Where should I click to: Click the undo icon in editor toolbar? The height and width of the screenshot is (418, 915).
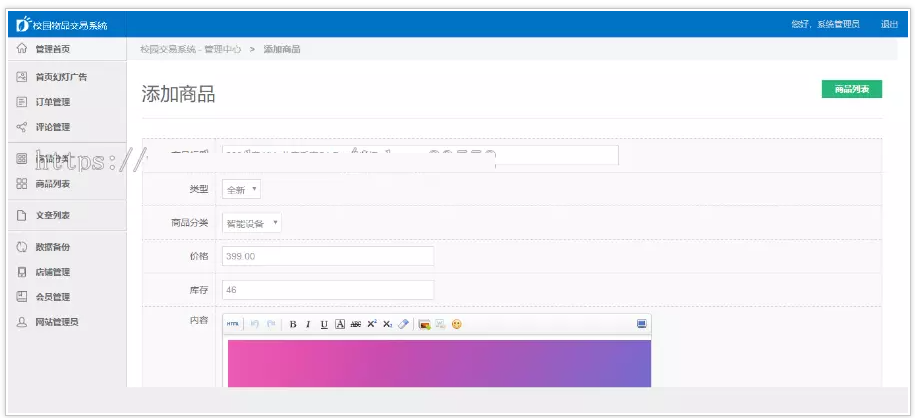click(x=254, y=324)
